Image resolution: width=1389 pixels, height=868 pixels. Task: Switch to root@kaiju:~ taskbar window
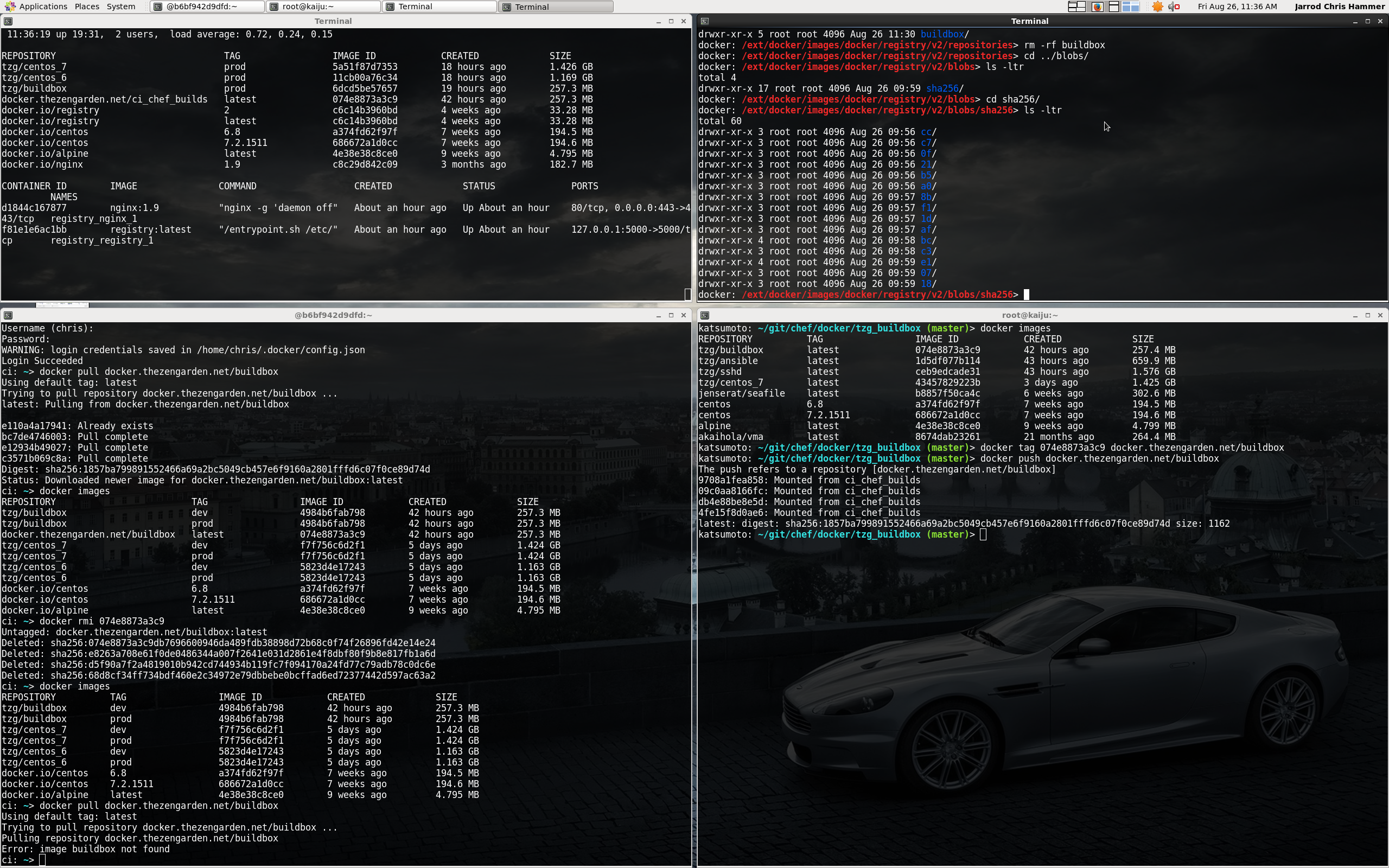point(323,7)
